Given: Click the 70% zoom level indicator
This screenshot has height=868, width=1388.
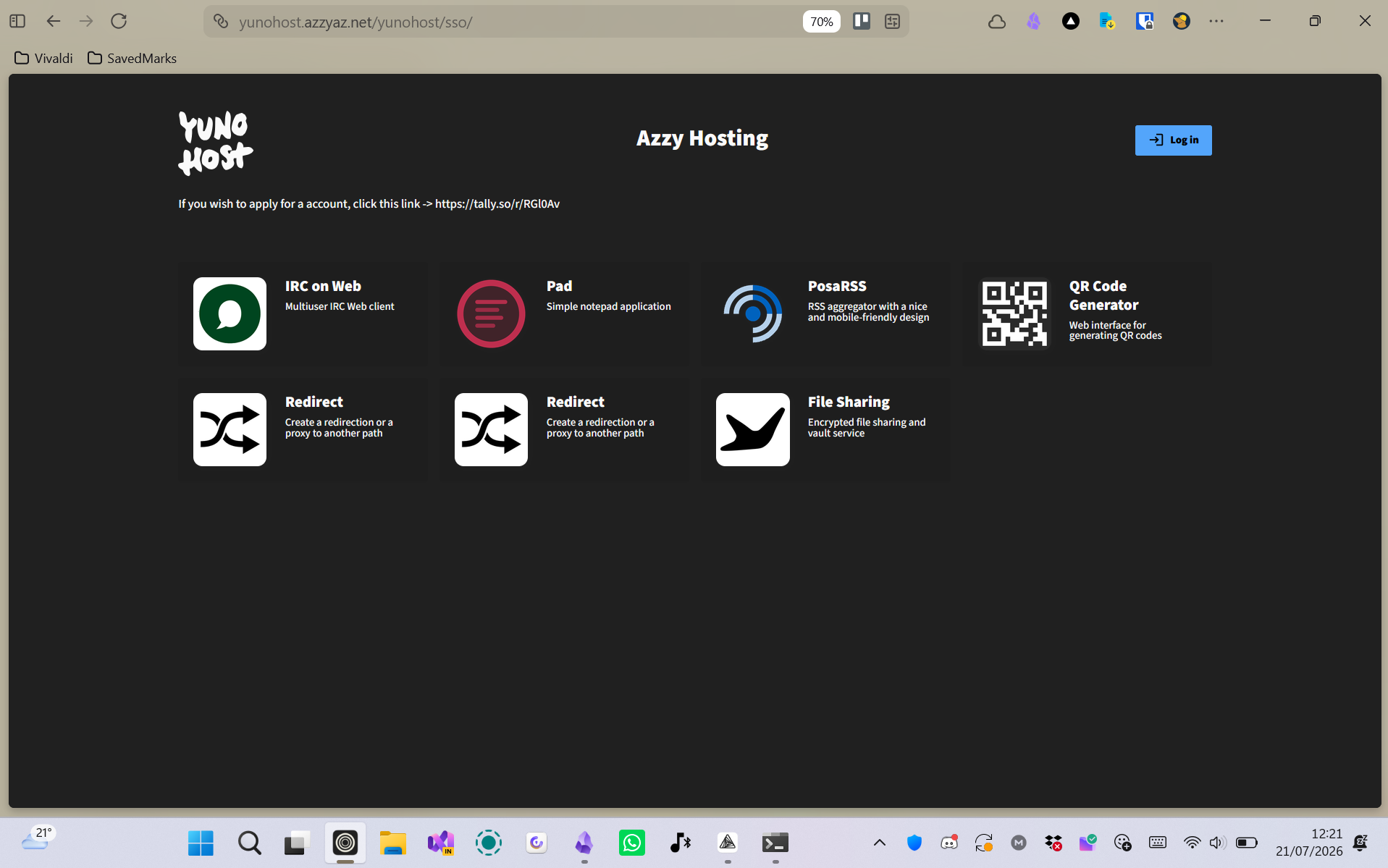Looking at the screenshot, I should pos(821,22).
